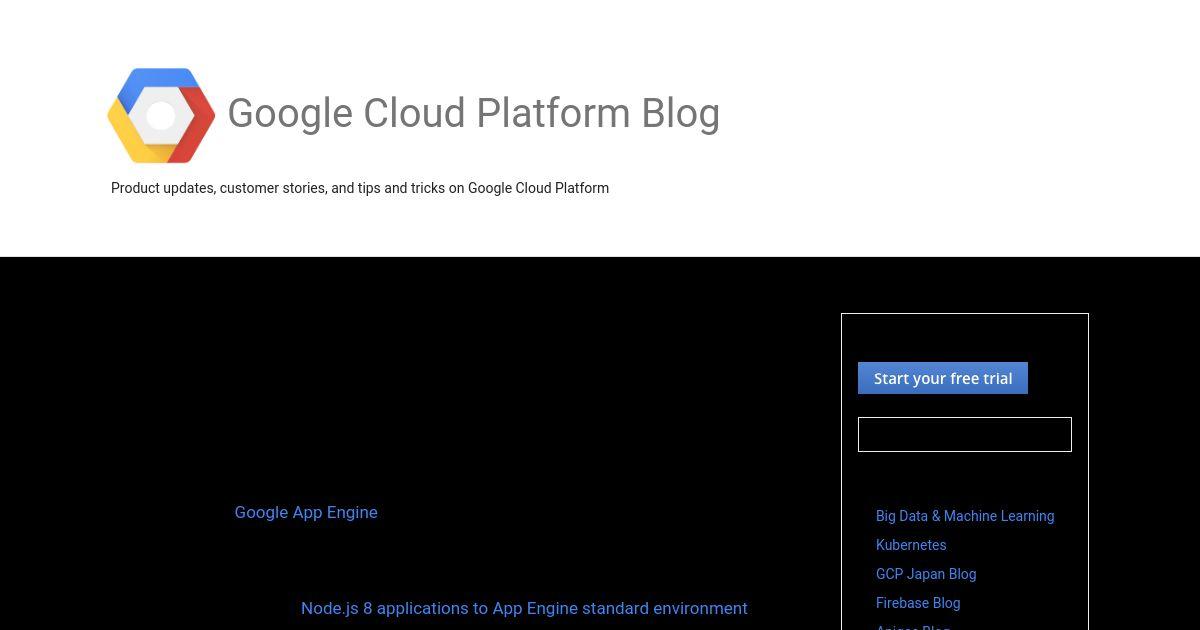The height and width of the screenshot is (630, 1200).
Task: Focus the sidebar search input box
Action: tap(965, 435)
